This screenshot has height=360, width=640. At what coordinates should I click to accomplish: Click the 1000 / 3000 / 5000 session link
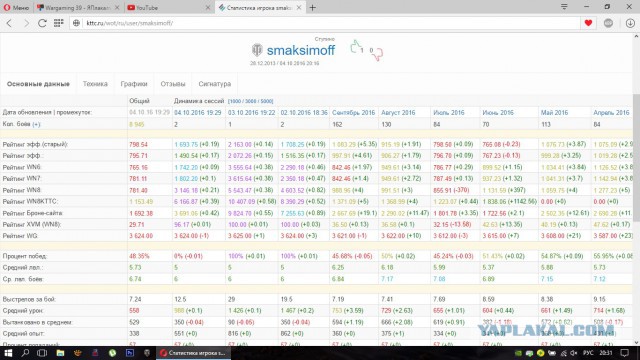(251, 101)
